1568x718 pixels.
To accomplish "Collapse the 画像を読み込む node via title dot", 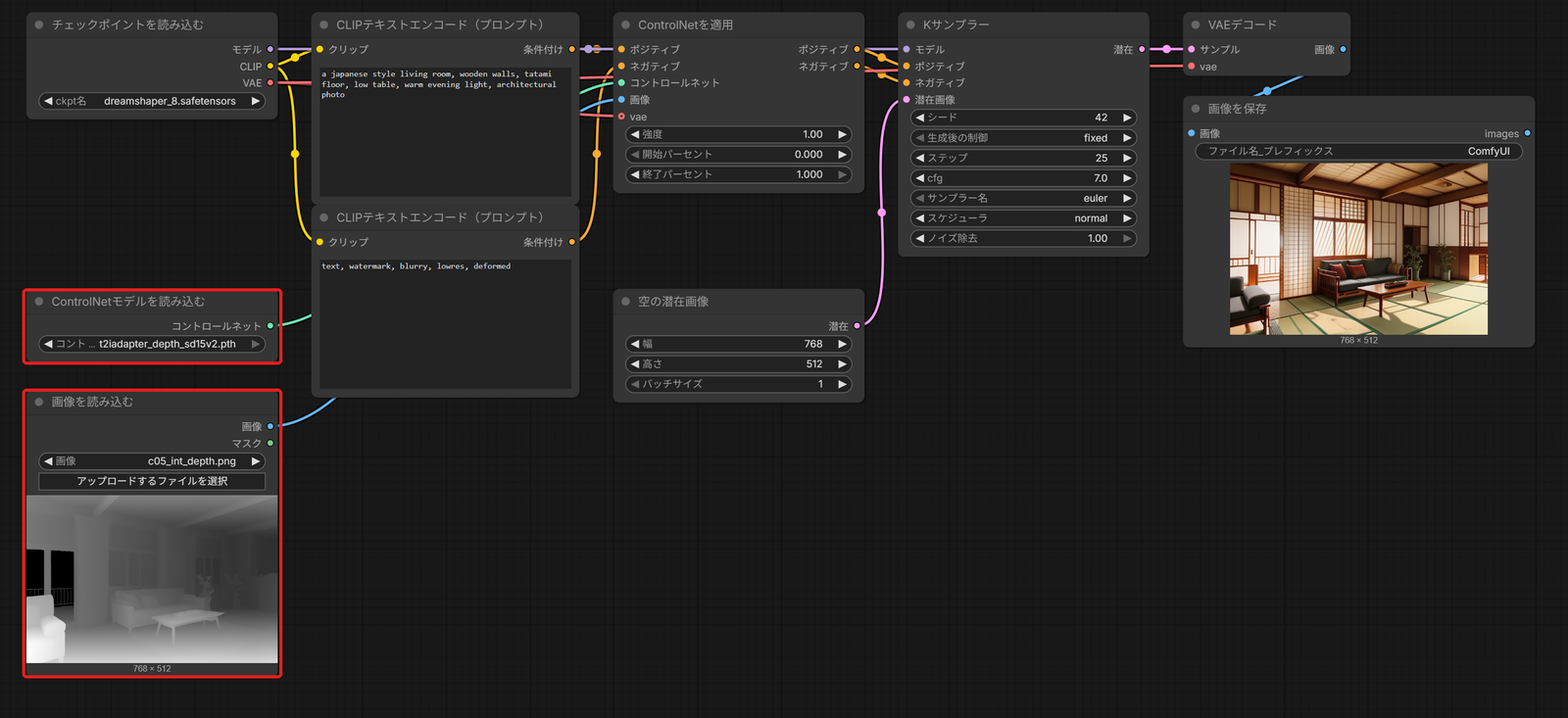I will click(39, 402).
